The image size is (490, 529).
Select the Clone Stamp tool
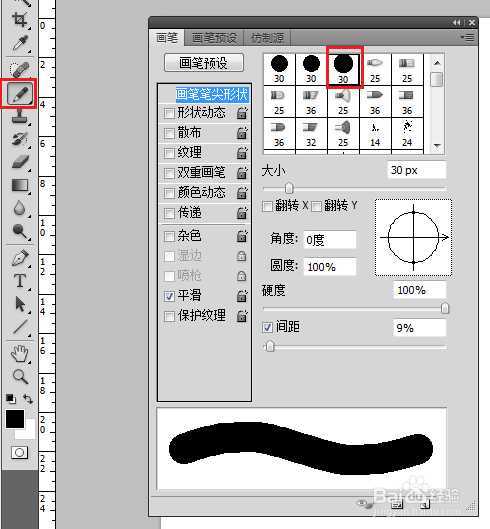pyautogui.click(x=20, y=116)
